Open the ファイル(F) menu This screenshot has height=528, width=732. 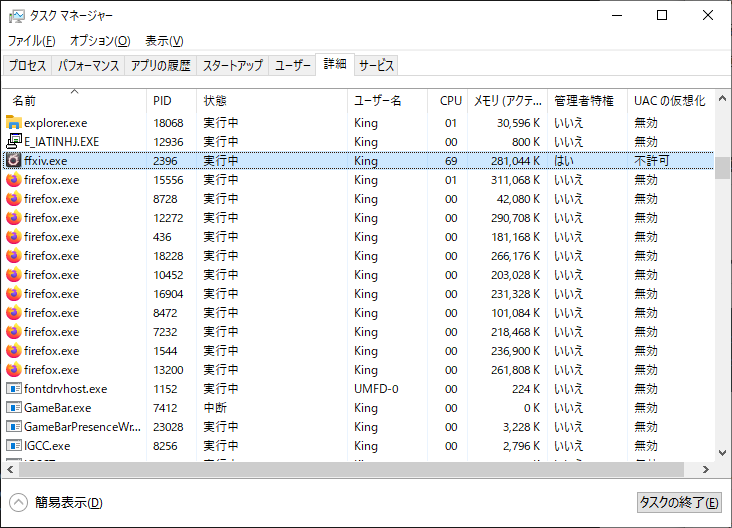click(x=32, y=41)
